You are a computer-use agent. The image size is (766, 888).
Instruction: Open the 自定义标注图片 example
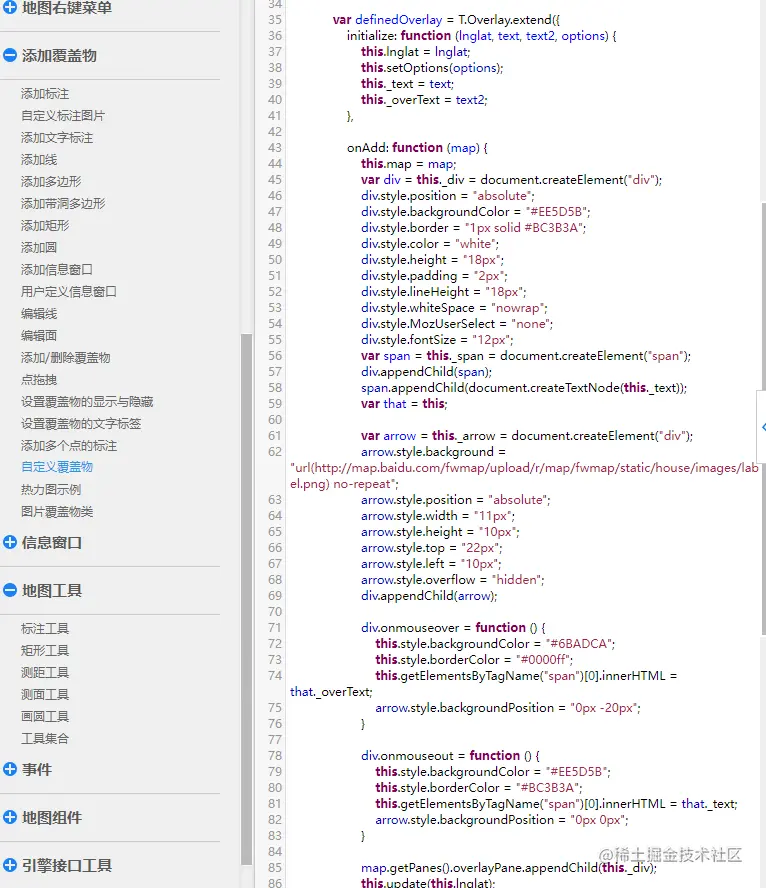tap(63, 116)
